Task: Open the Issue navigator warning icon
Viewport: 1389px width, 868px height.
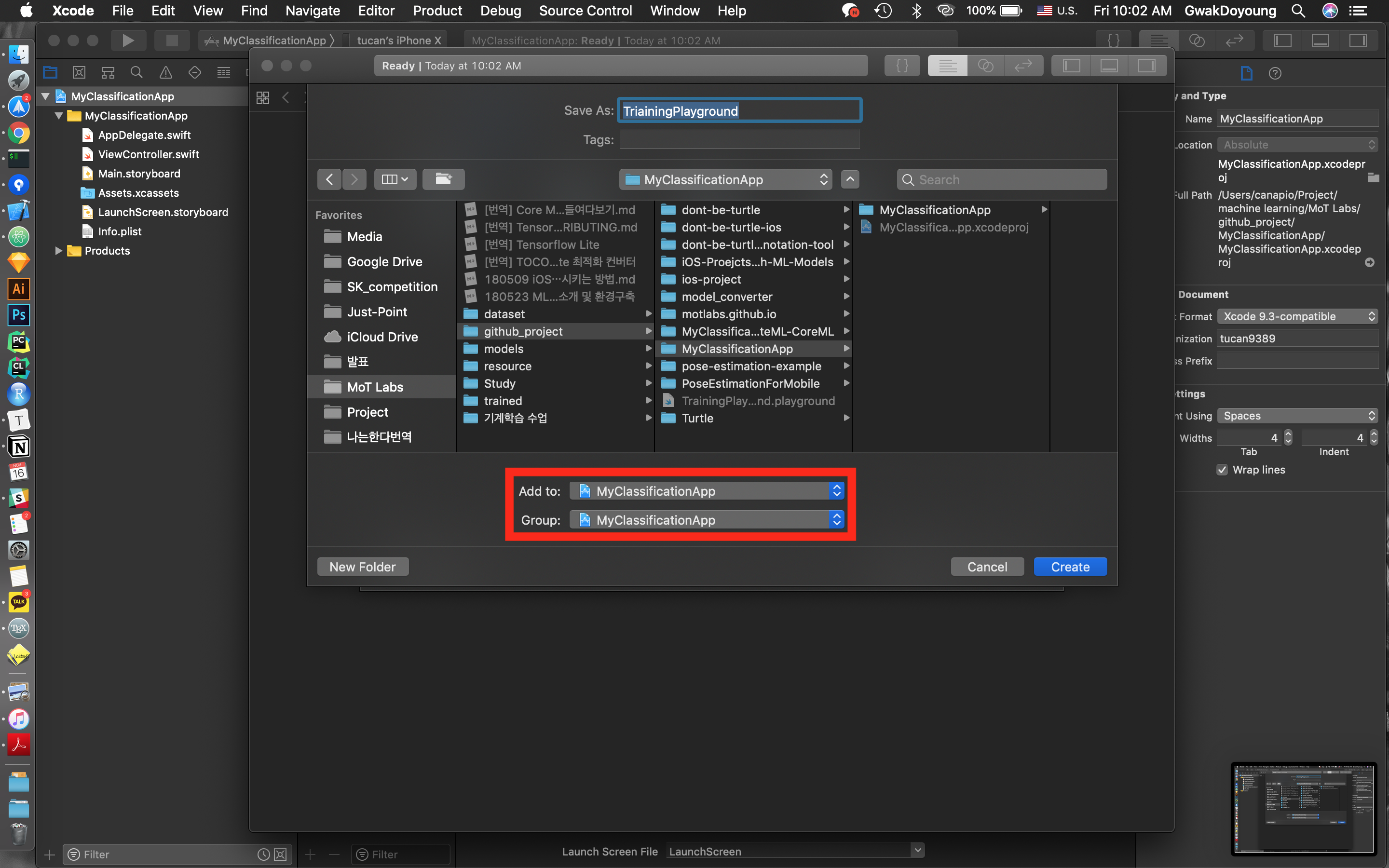Action: point(166,72)
